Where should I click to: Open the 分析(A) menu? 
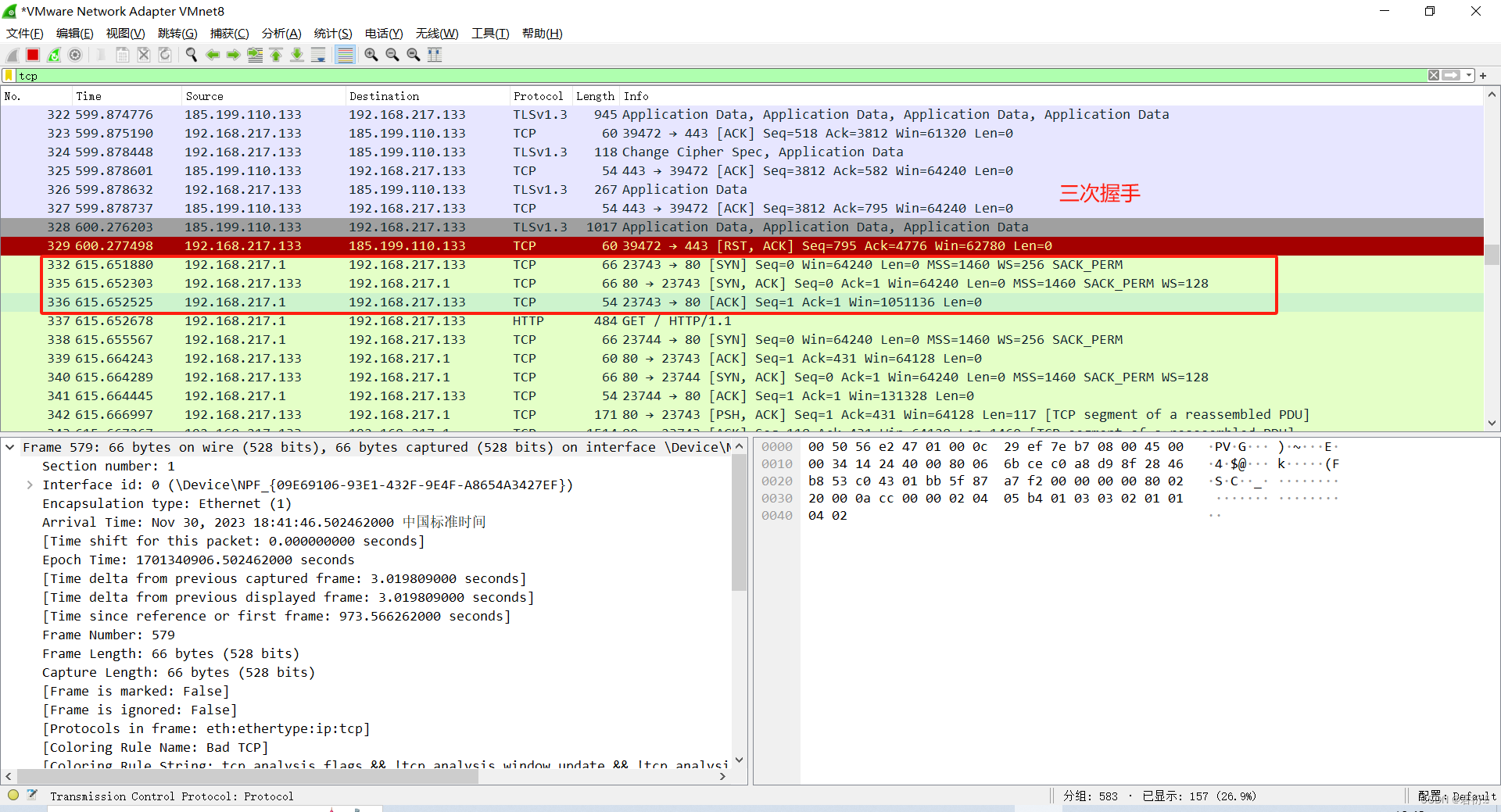click(281, 34)
